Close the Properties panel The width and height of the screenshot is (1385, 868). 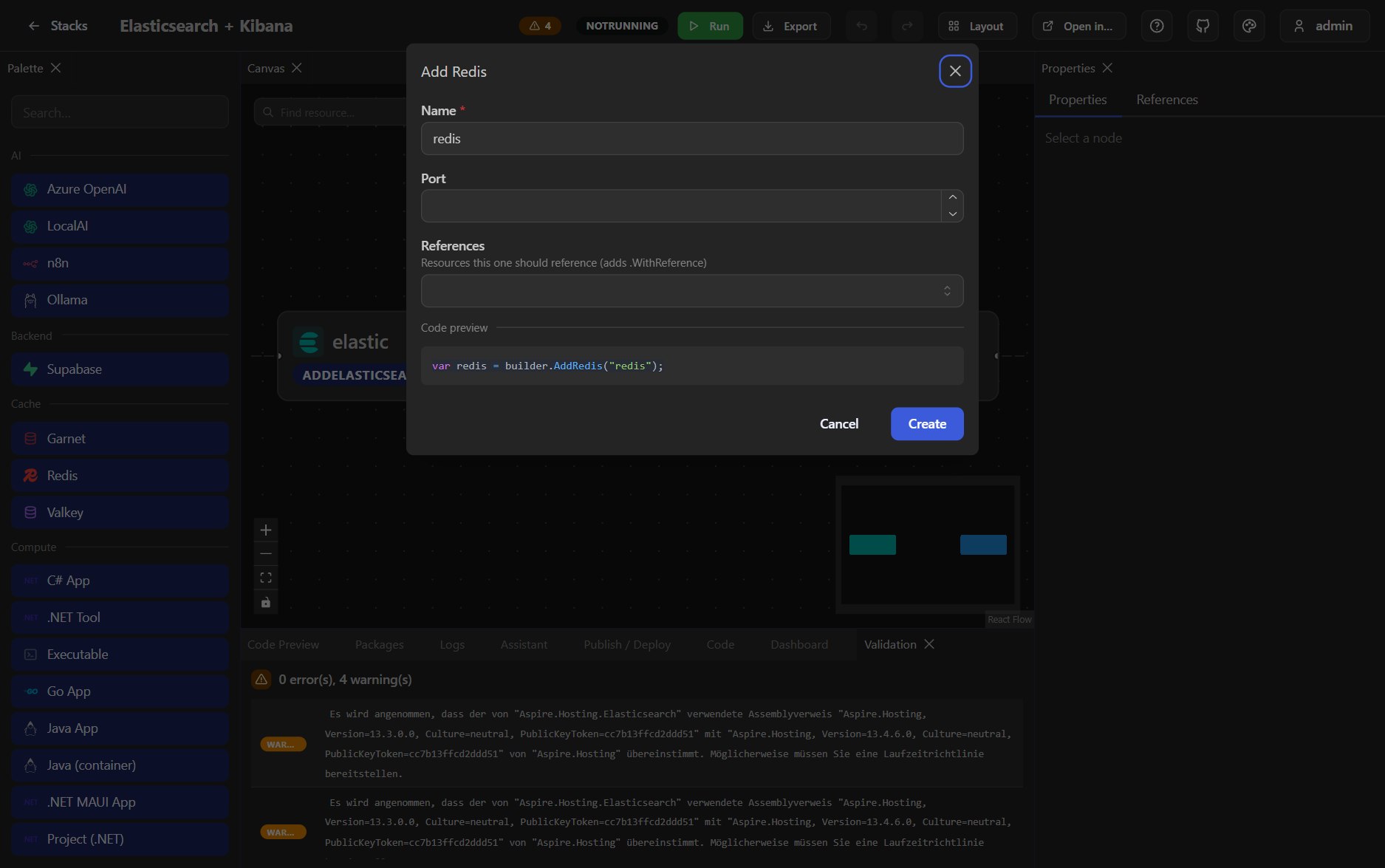point(1107,68)
